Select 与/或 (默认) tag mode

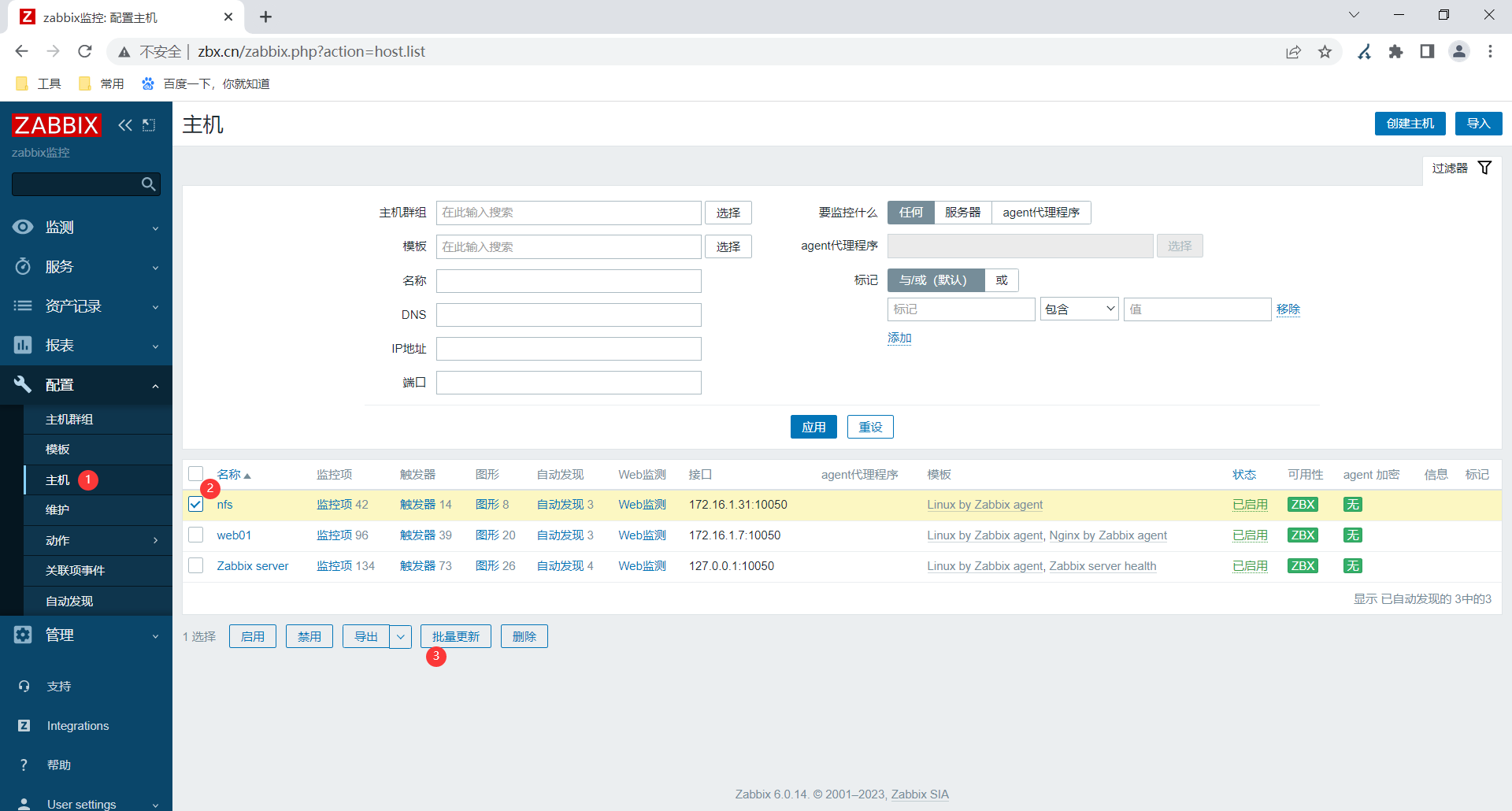tap(936, 280)
